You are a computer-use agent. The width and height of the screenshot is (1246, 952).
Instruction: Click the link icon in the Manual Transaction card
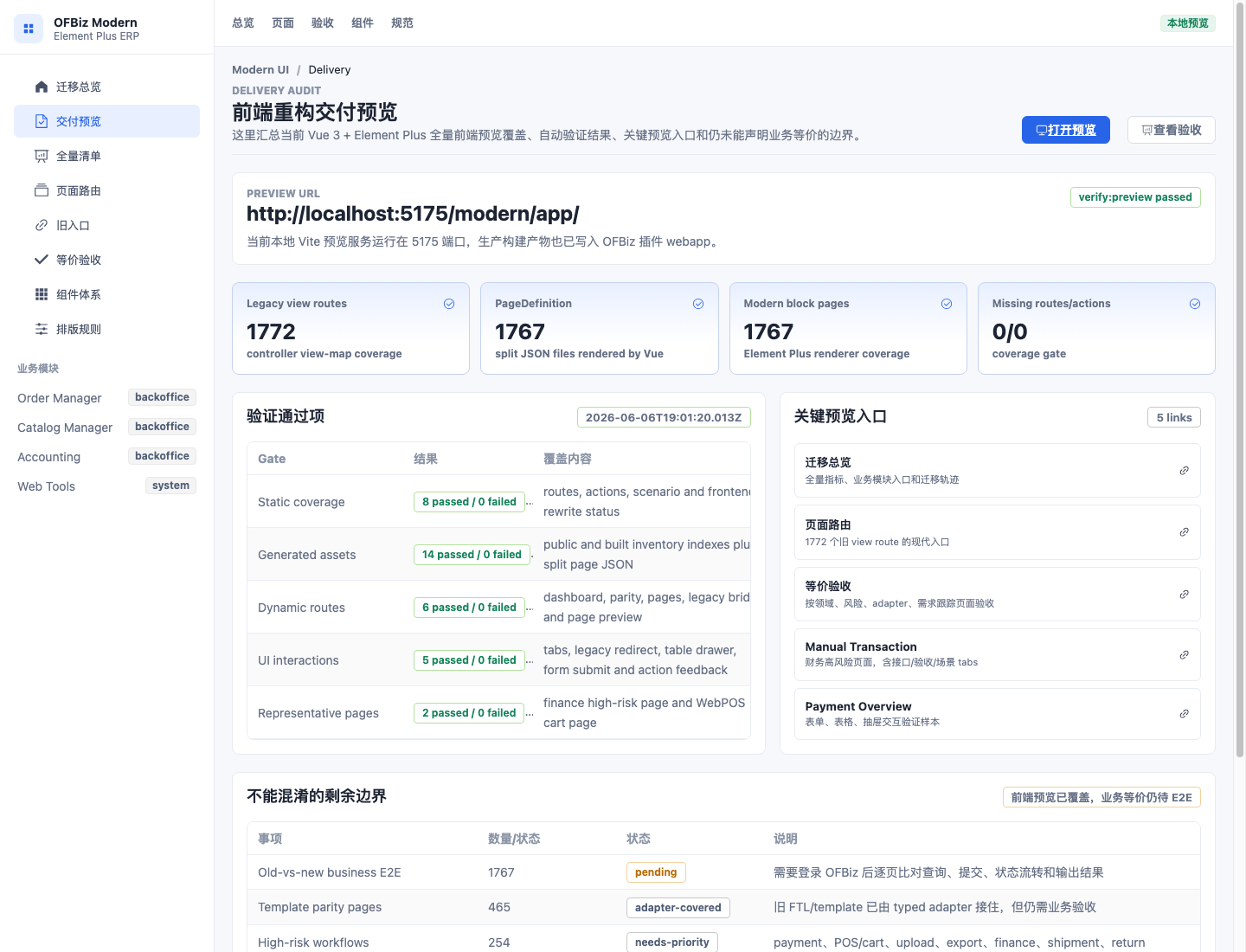(x=1185, y=655)
